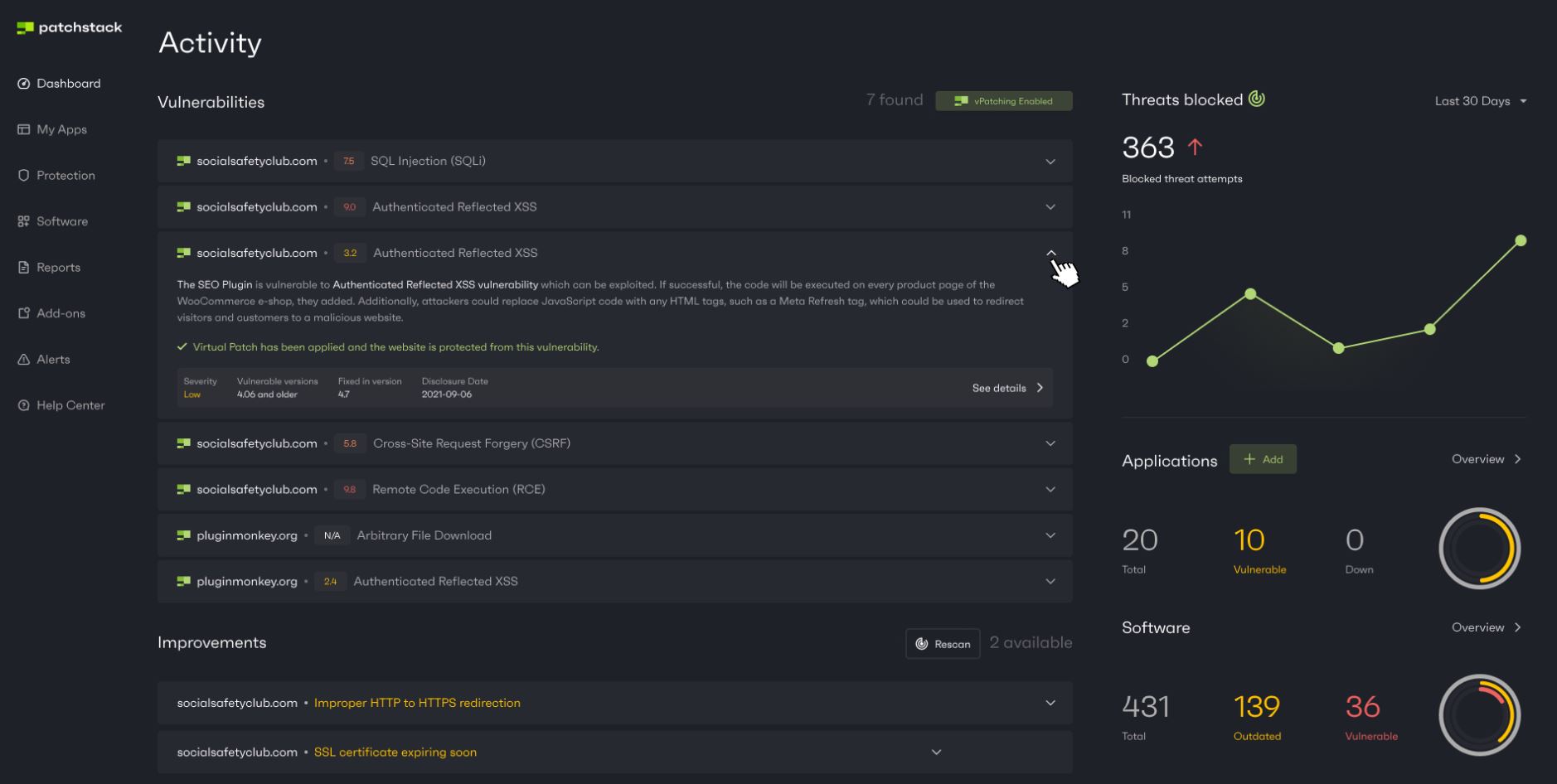
Task: Open the Software Overview link
Action: click(1487, 627)
